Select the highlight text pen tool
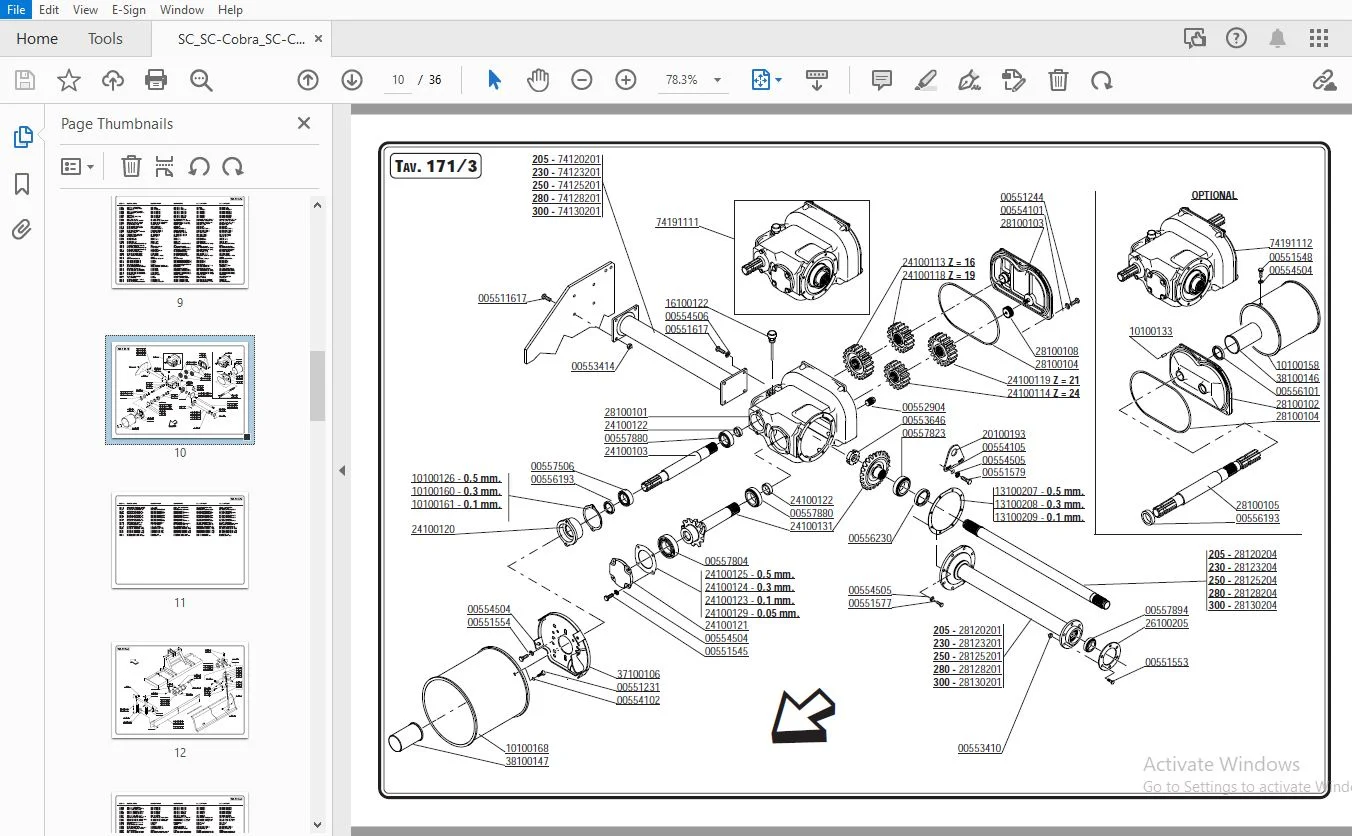 tap(926, 80)
